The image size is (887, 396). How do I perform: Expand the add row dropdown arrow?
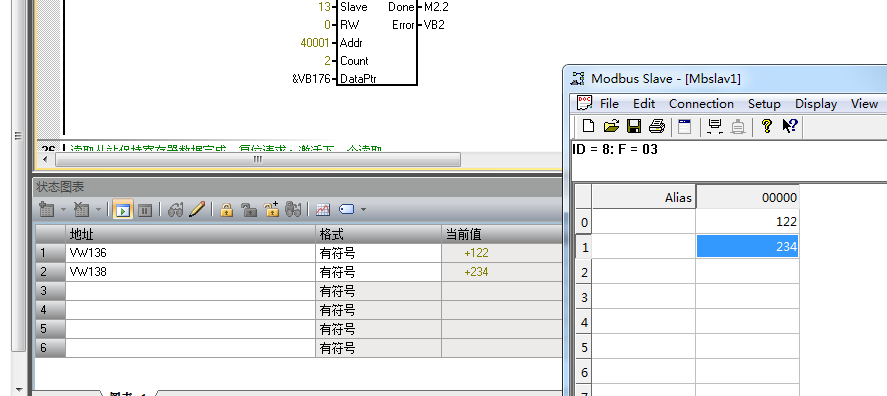pos(63,210)
